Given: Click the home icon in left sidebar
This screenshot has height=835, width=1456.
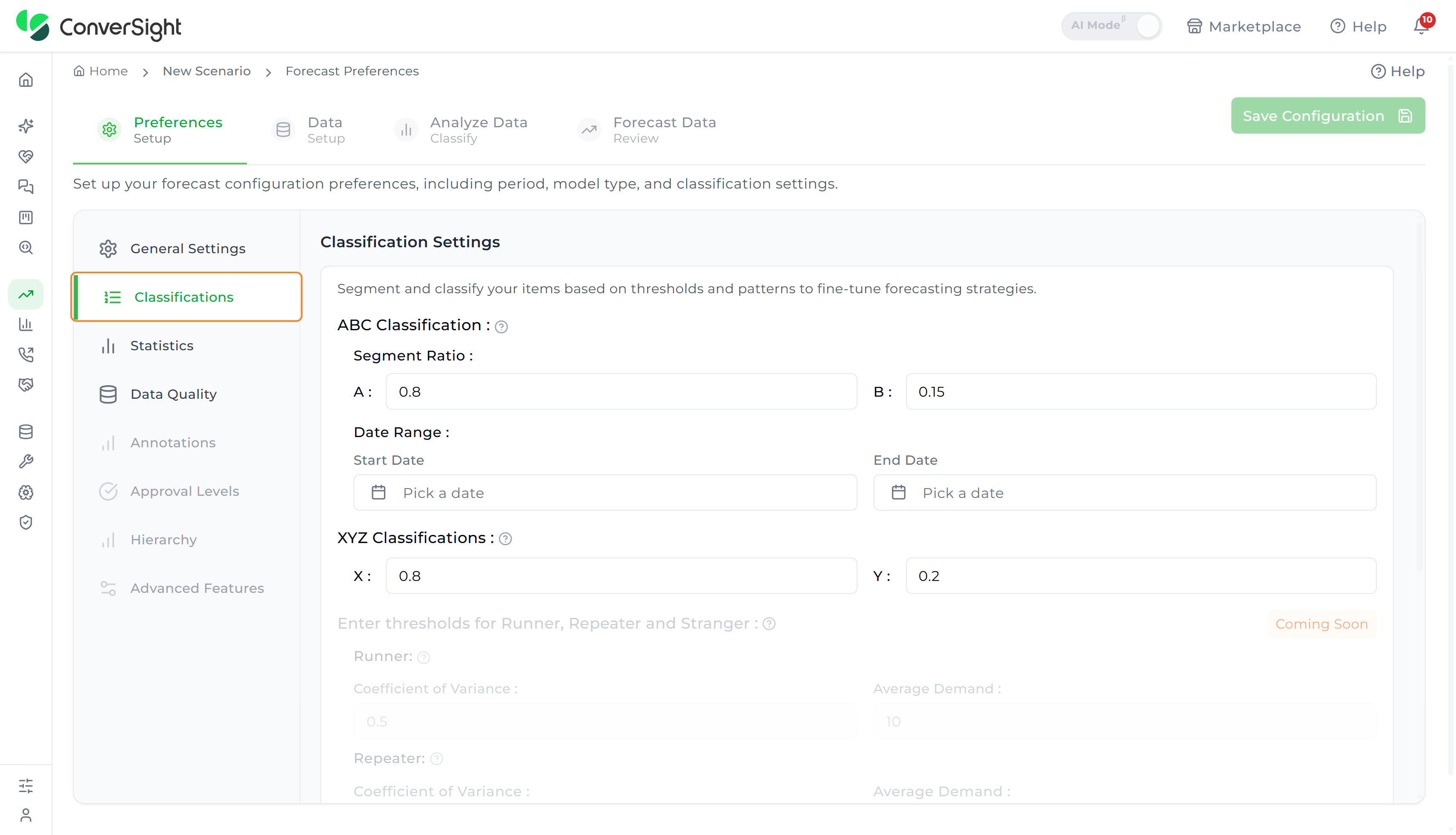Looking at the screenshot, I should point(26,80).
